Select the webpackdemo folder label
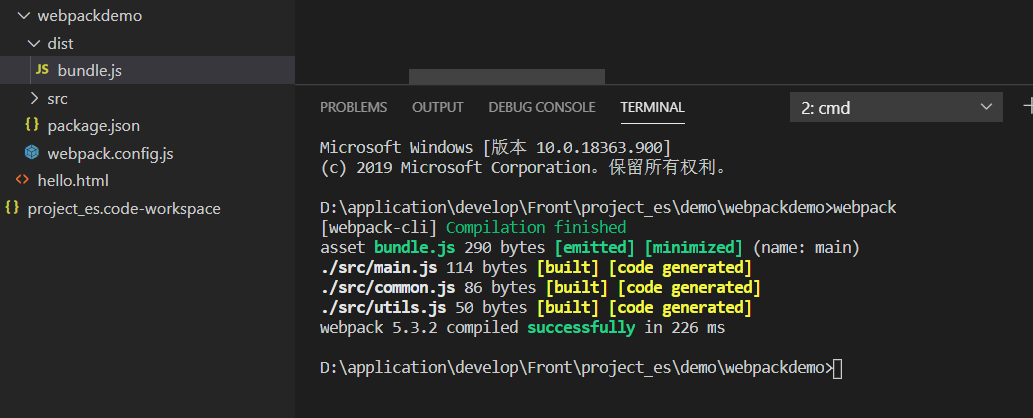Screen dimensions: 1033x418 (90, 16)
